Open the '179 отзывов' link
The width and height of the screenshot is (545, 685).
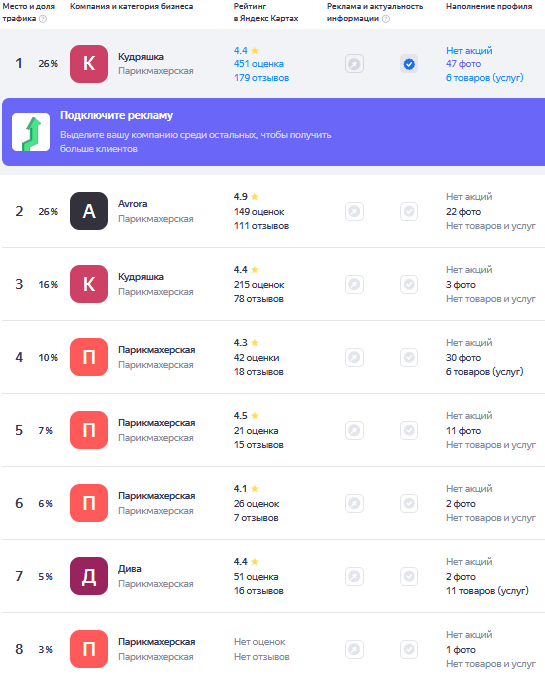tap(261, 78)
